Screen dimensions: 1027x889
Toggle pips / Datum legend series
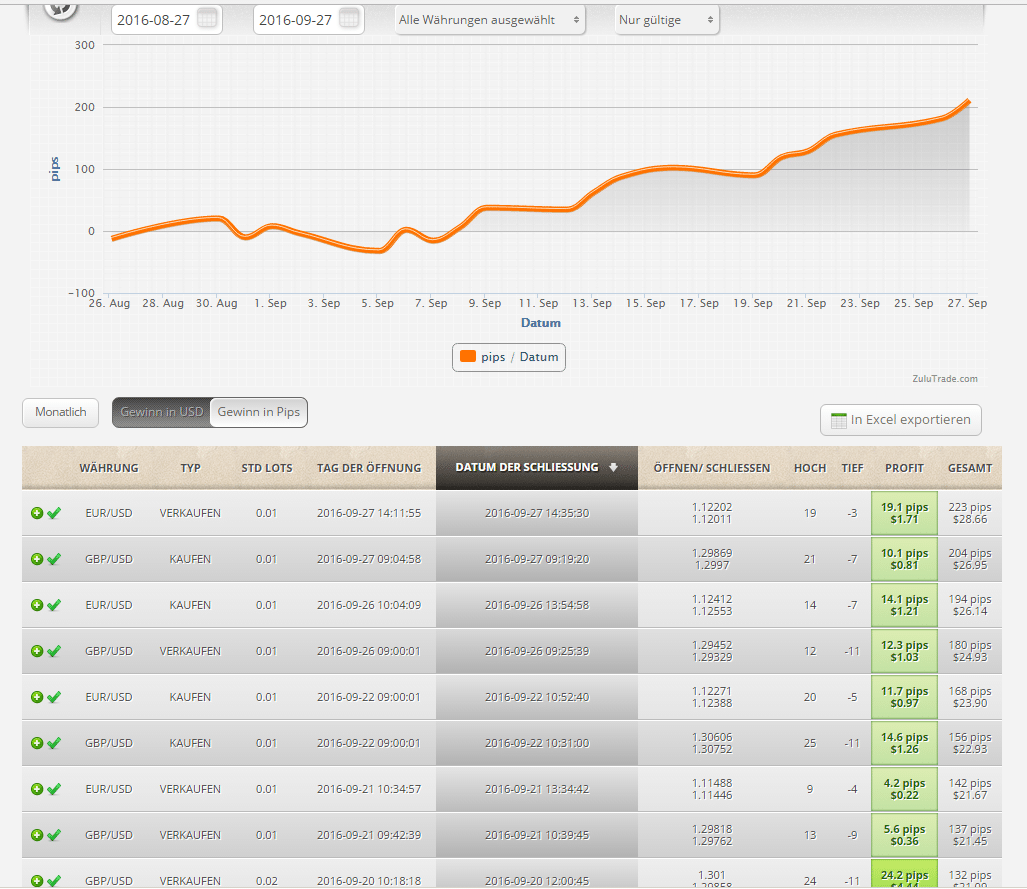509,357
